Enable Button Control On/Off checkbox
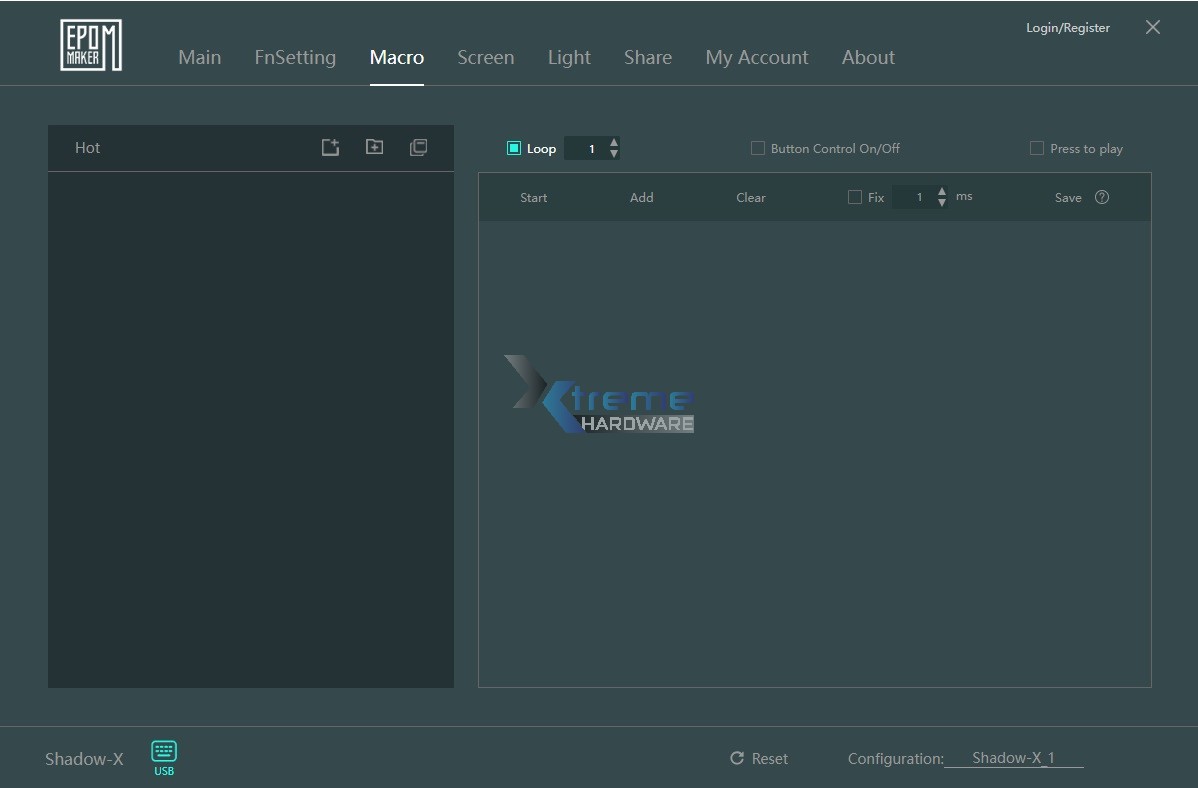The height and width of the screenshot is (788, 1198). click(x=758, y=148)
